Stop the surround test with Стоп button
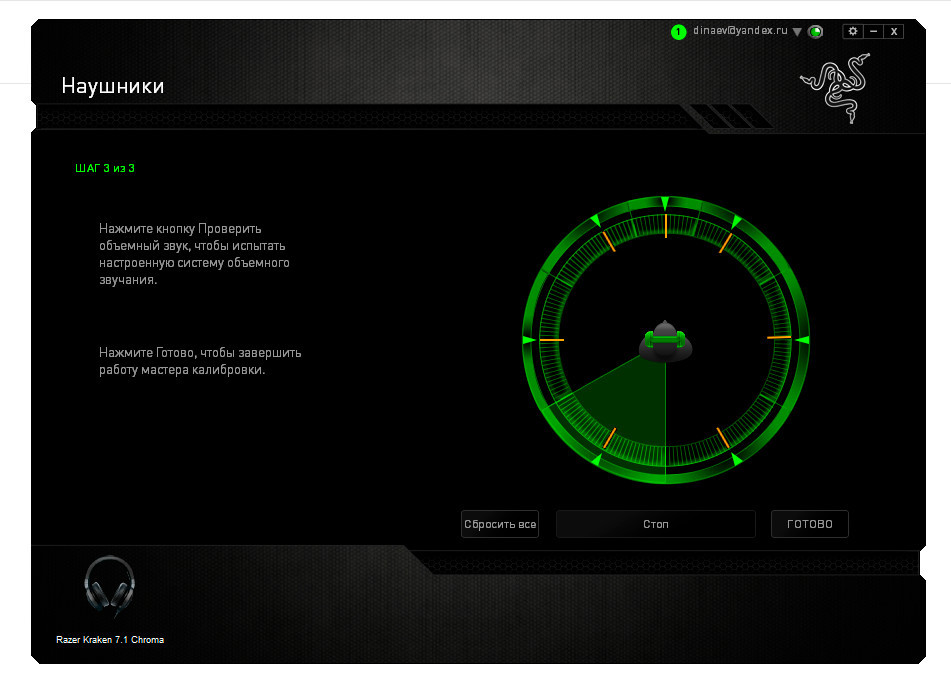Image resolution: width=951 pixels, height=688 pixels. click(655, 524)
